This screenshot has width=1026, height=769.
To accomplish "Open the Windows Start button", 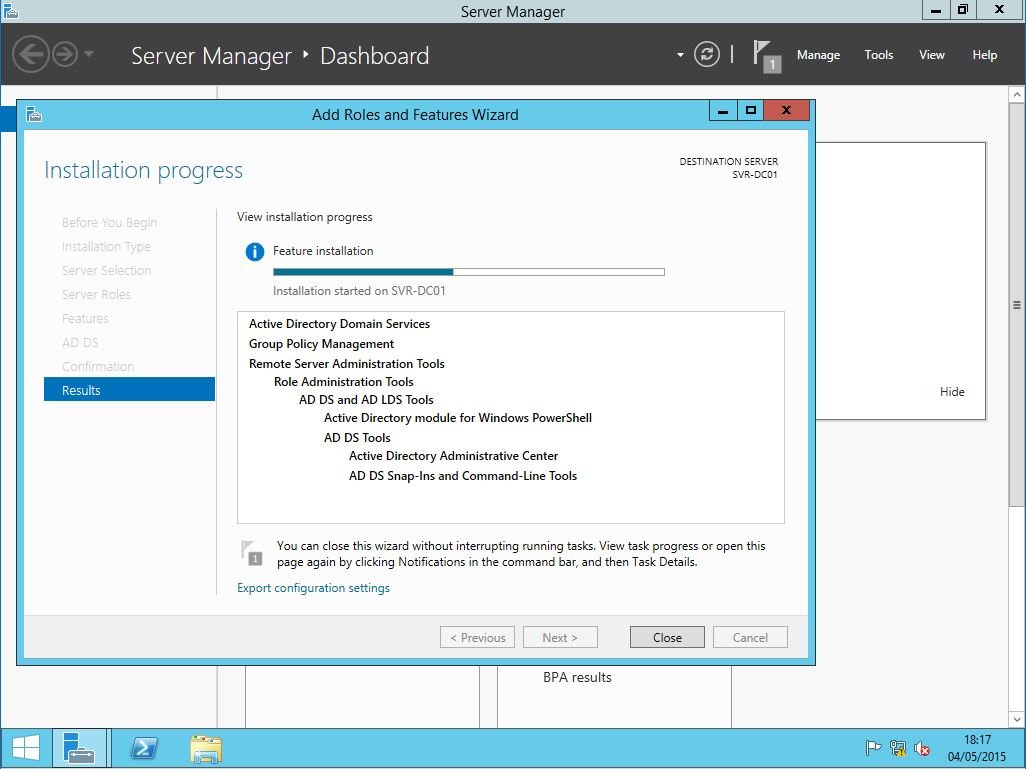I will (x=25, y=748).
